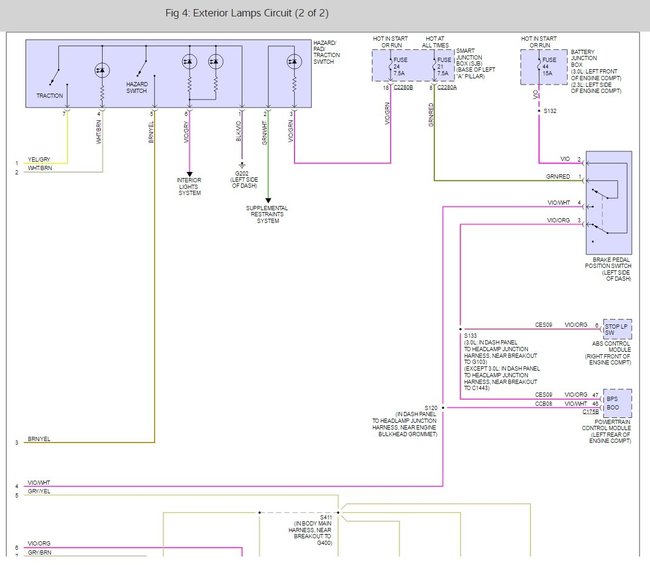The image size is (650, 565).
Task: Click the arrowhead pointing to Supplemental Restraints System
Action: coord(268,201)
